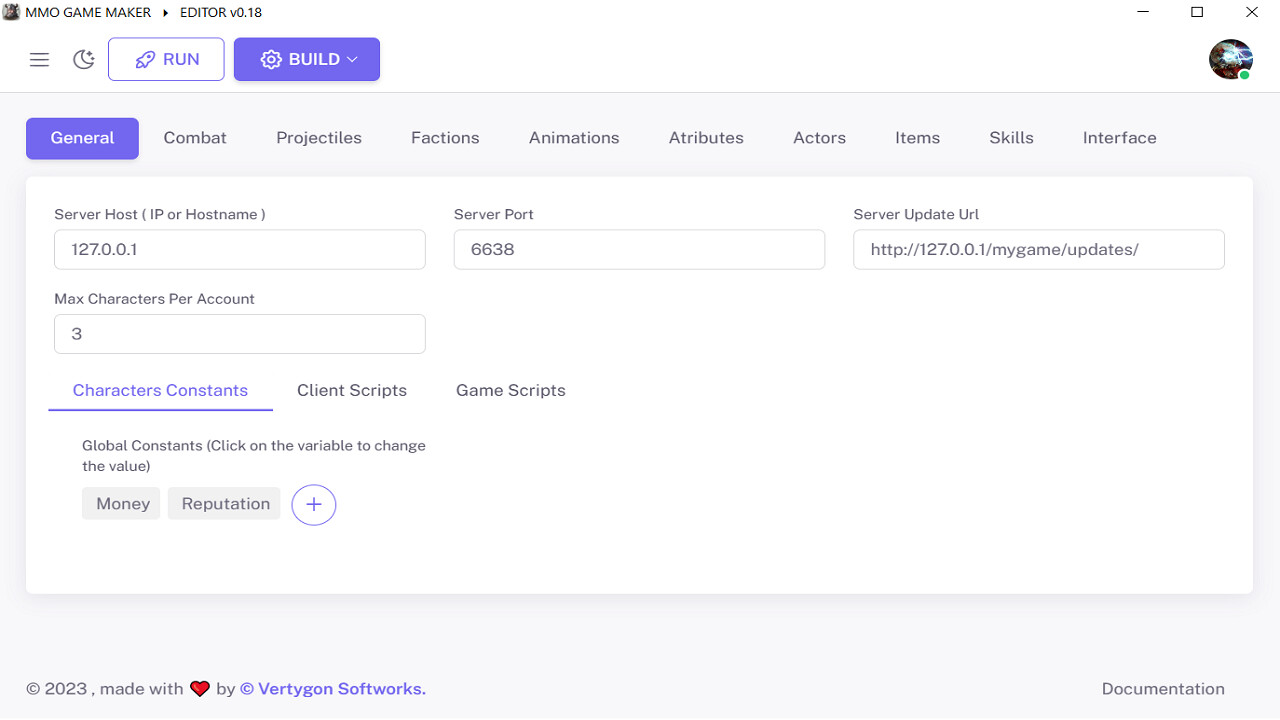Edit the Money constant value
1280x720 pixels.
pyautogui.click(x=120, y=503)
